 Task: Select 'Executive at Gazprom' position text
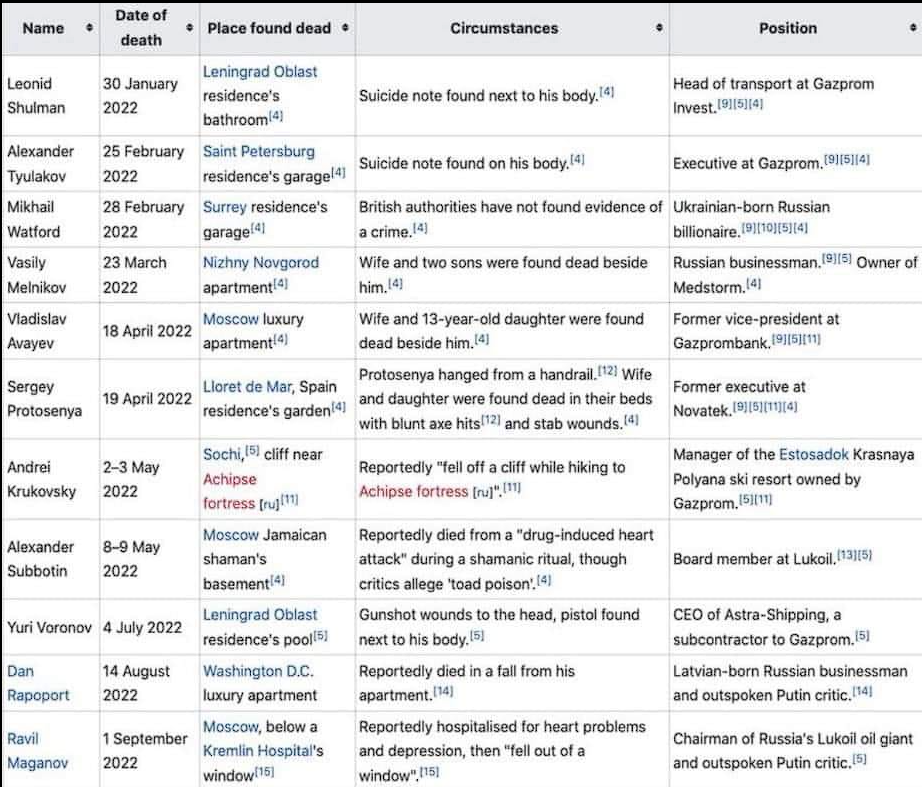tap(747, 164)
